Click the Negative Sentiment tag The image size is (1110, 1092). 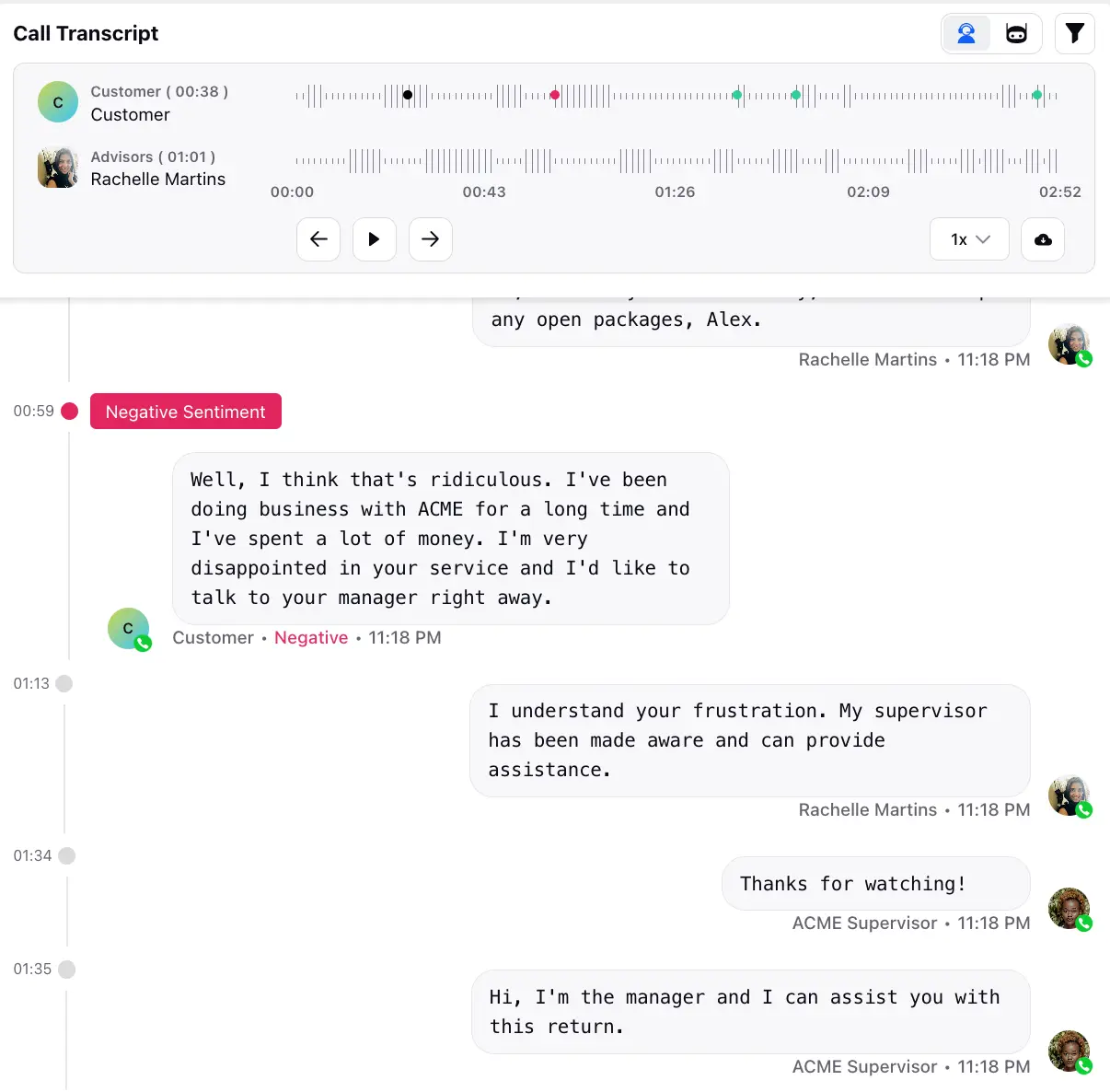click(186, 412)
